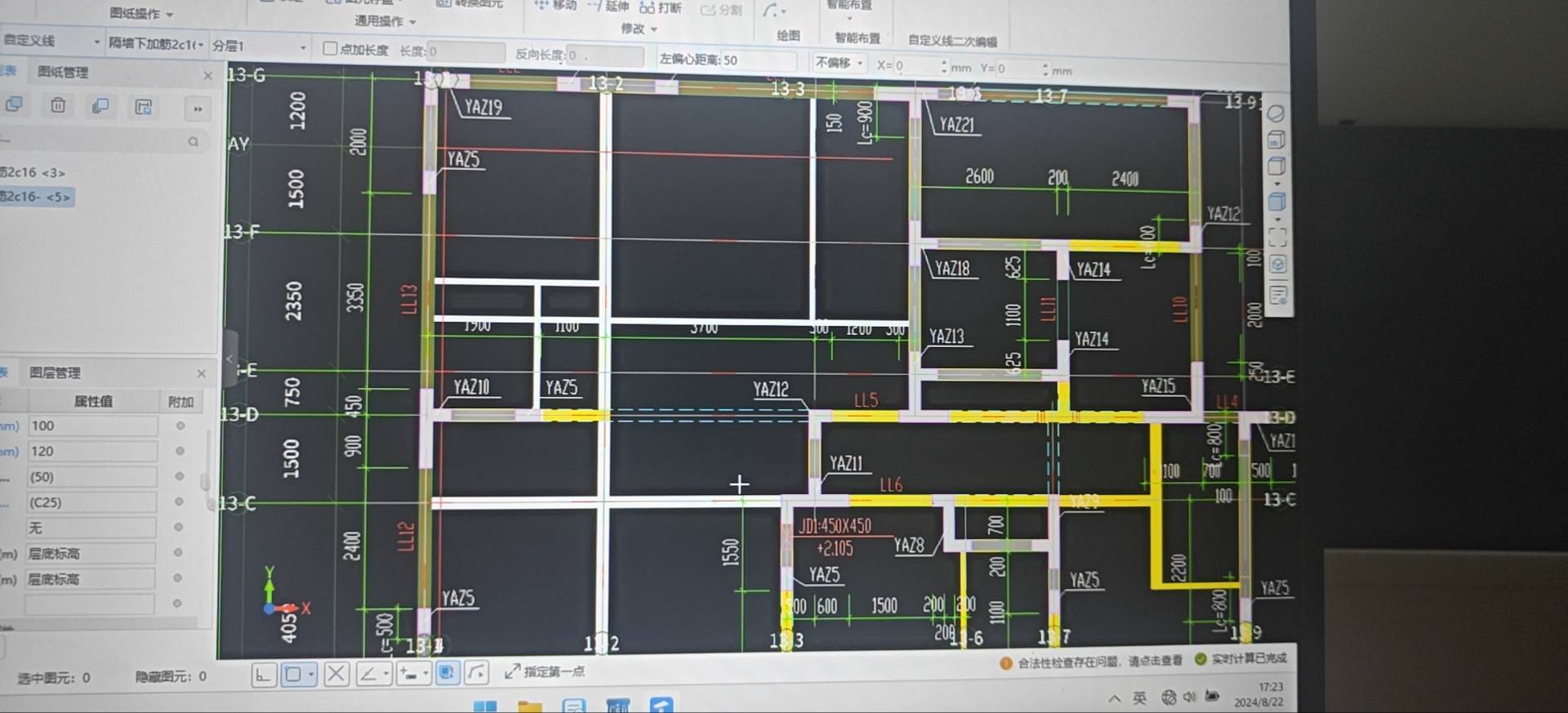Click the copy-drawing icon in 图纸管理 toolbar
Screen dimensions: 1568x713
(14, 105)
